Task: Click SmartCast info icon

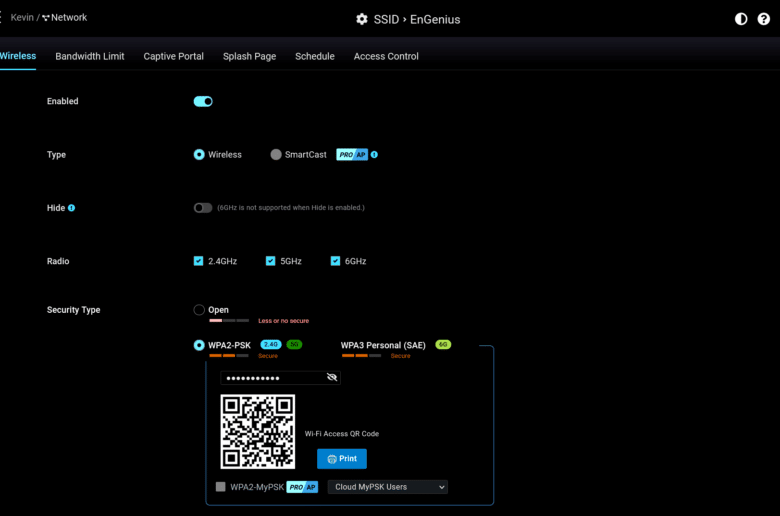Action: 374,155
